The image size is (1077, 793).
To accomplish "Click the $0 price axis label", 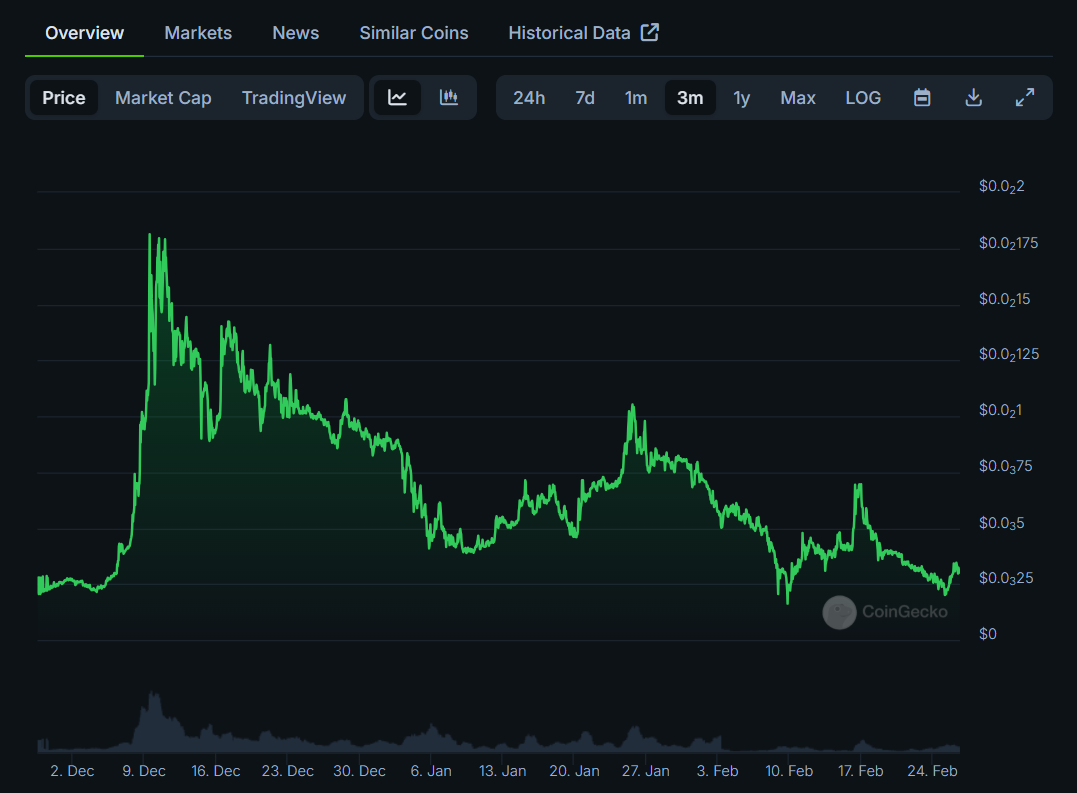I will tap(988, 634).
